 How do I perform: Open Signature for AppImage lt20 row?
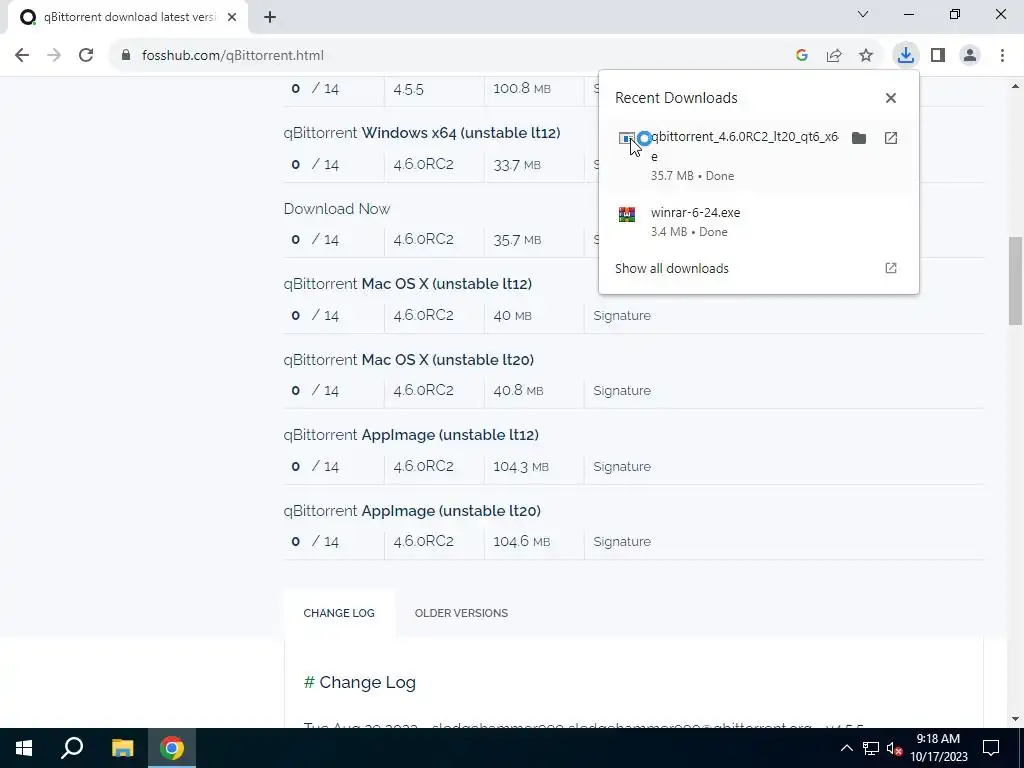(622, 541)
